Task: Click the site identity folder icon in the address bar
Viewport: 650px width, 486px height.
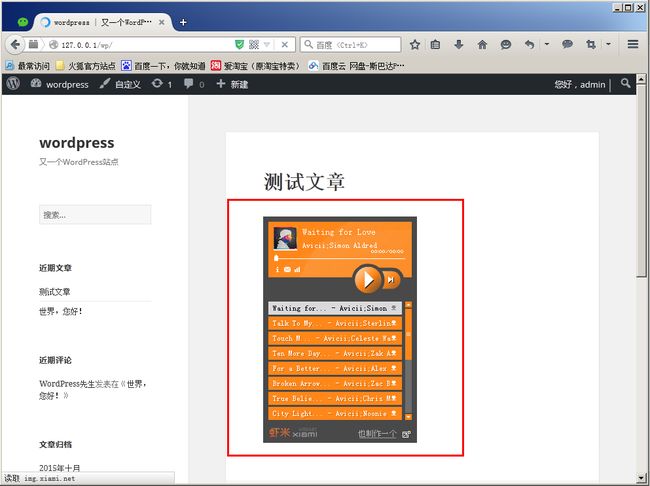Action: tap(34, 44)
